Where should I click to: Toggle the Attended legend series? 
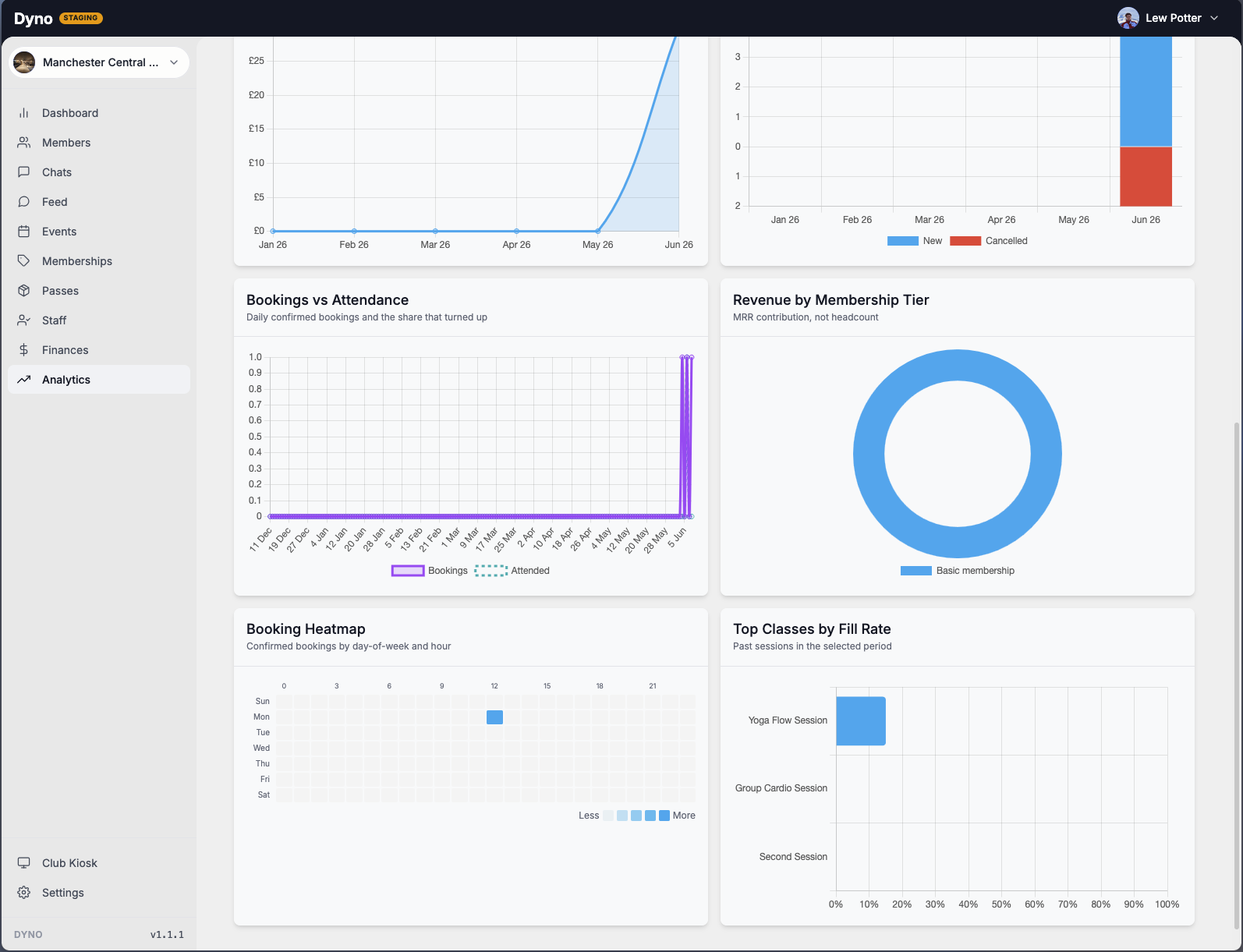coord(512,571)
